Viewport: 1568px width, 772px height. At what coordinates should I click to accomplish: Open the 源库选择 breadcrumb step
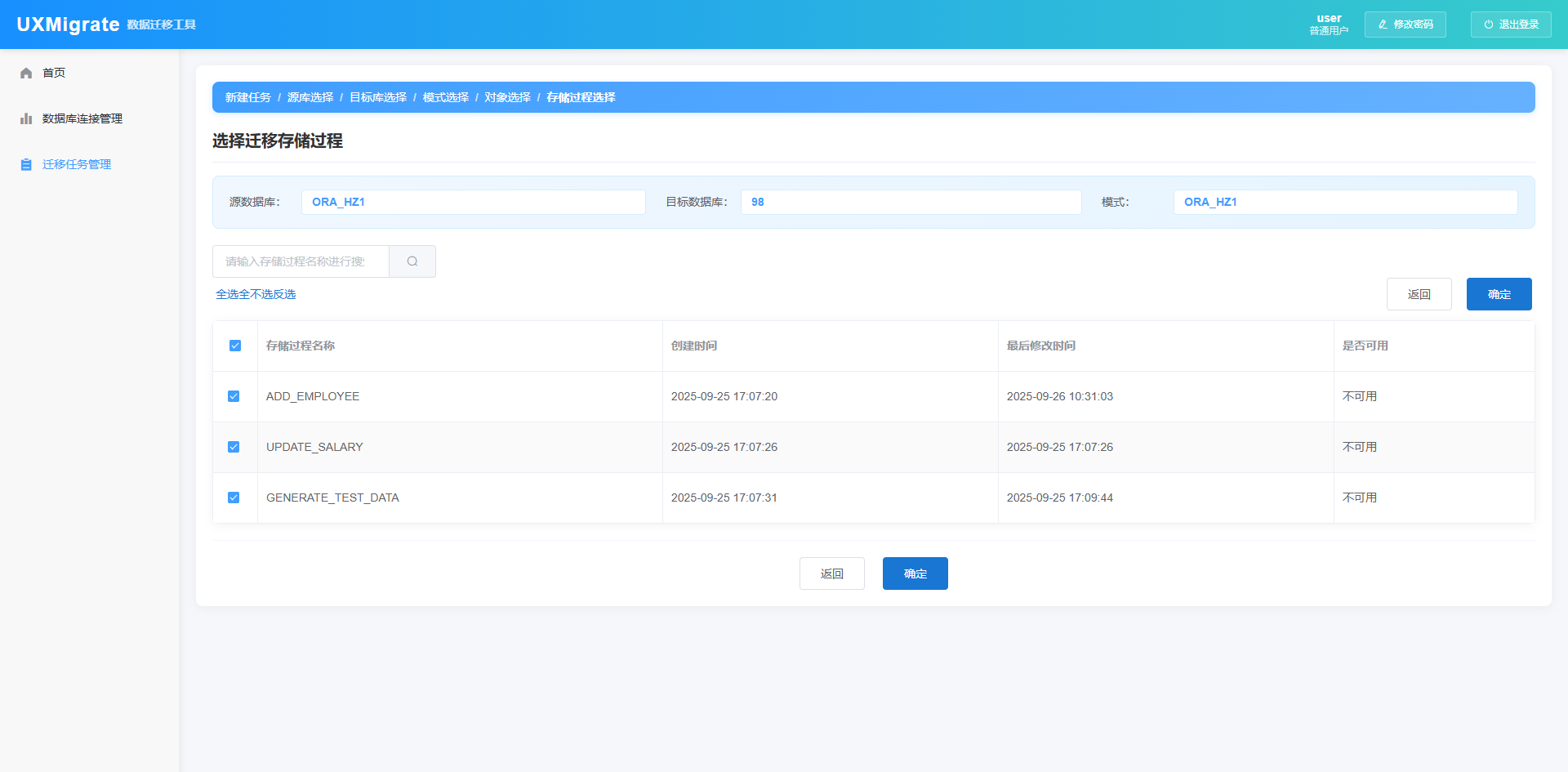[x=310, y=97]
